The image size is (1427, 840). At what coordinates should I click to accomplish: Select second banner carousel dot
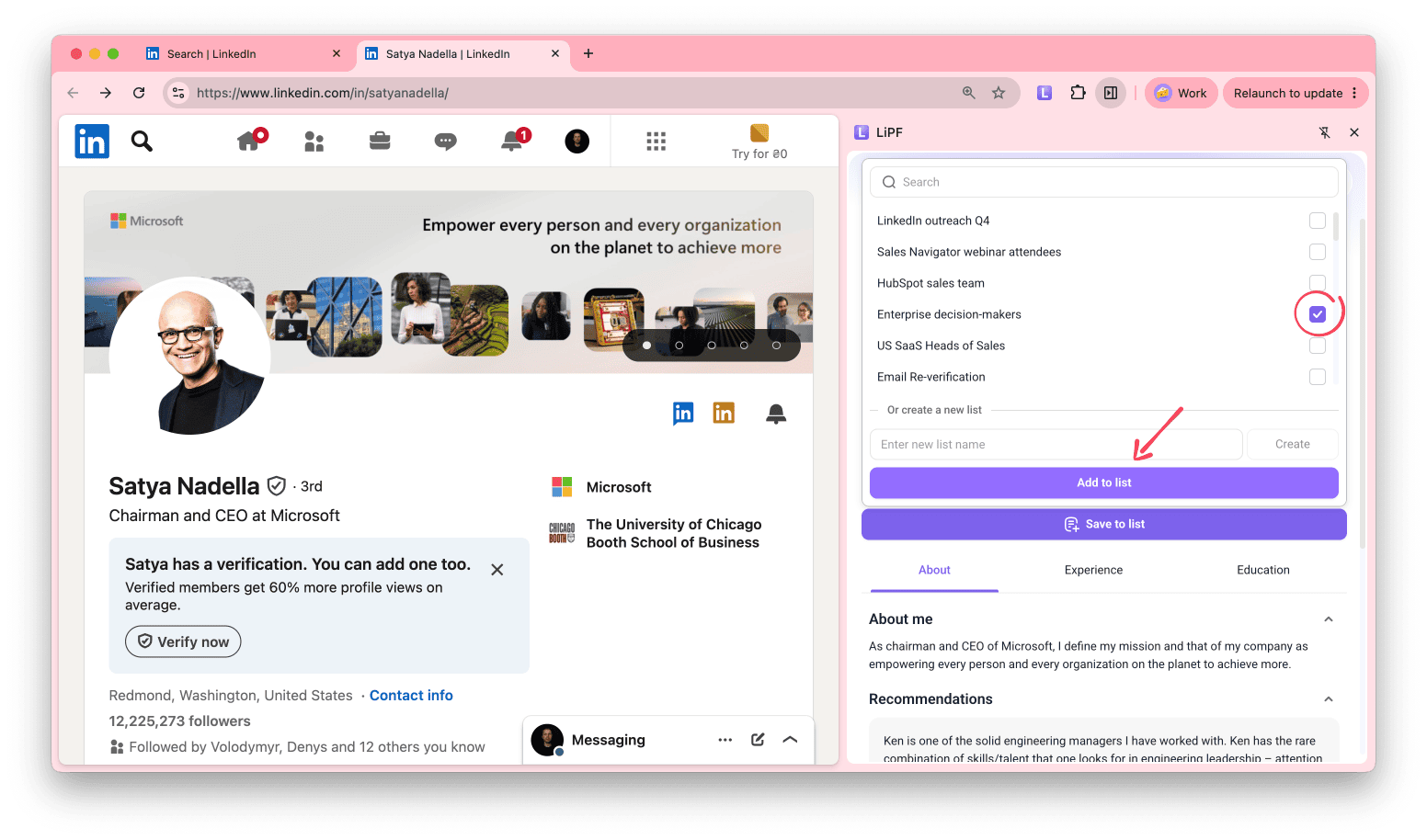(x=679, y=346)
